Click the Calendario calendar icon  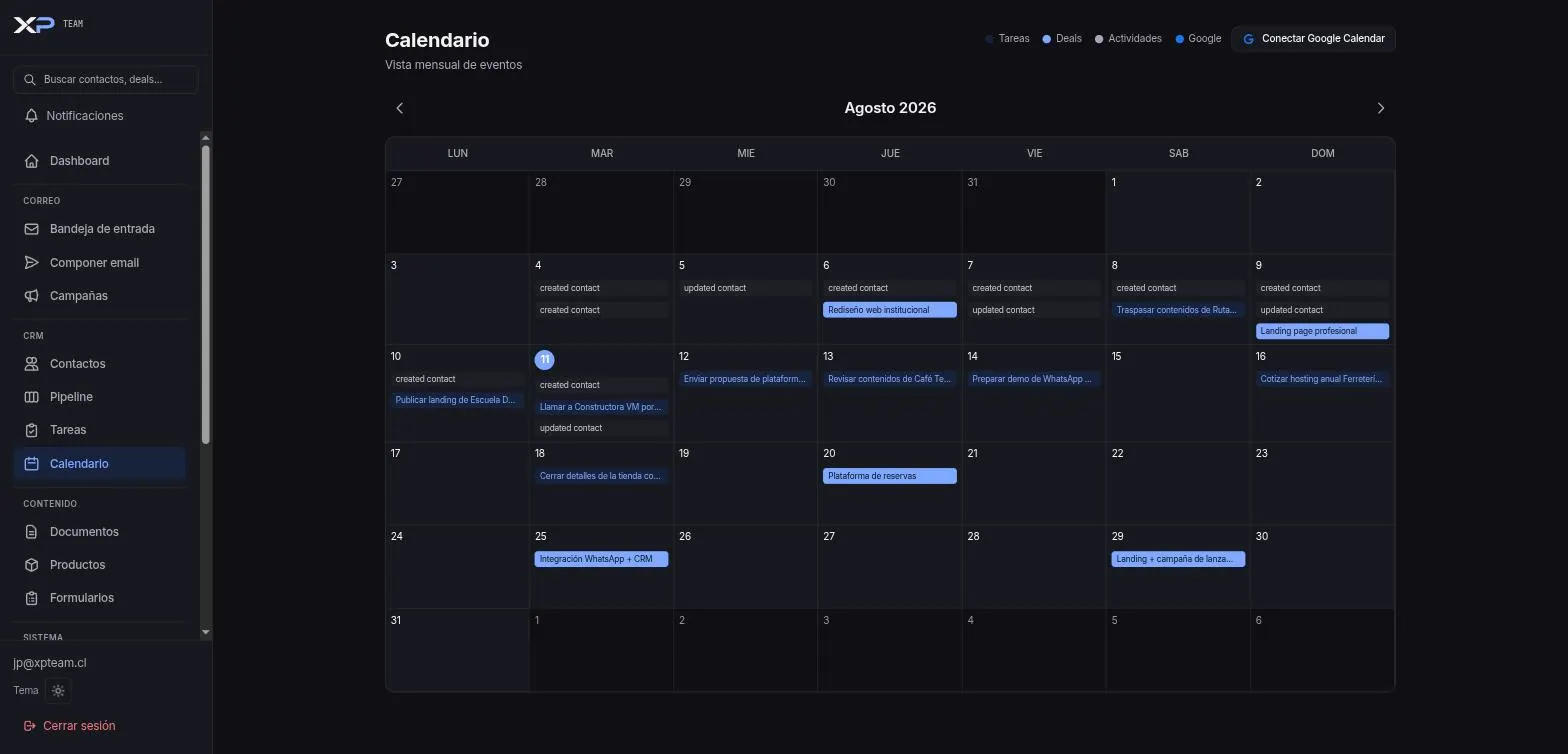(32, 464)
